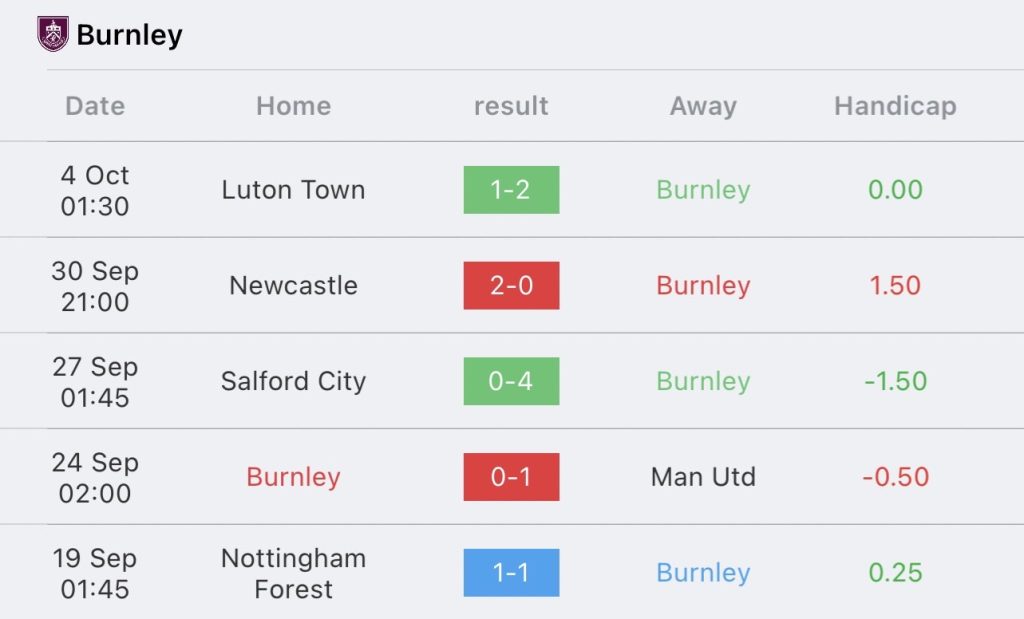Image resolution: width=1024 pixels, height=619 pixels.
Task: Open Nottingham Forest team link
Action: pyautogui.click(x=293, y=573)
